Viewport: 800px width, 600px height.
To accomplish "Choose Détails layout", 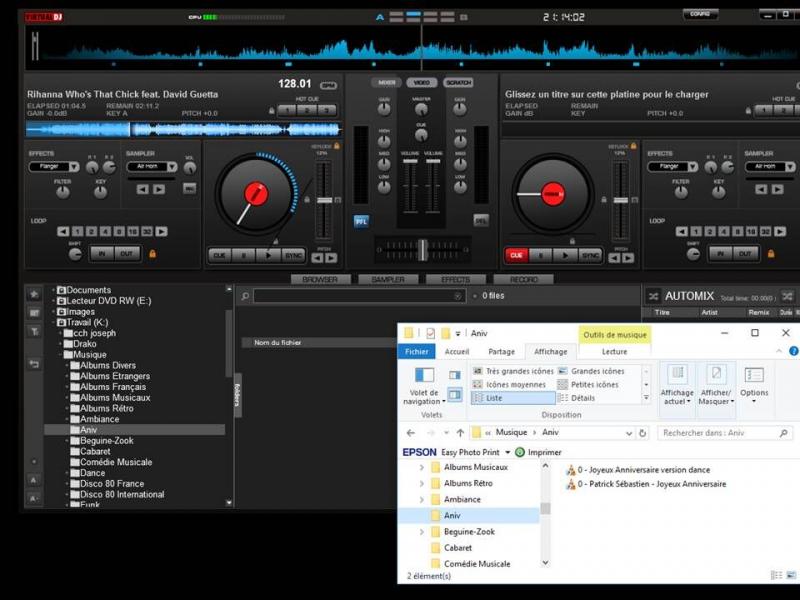I will tap(577, 398).
